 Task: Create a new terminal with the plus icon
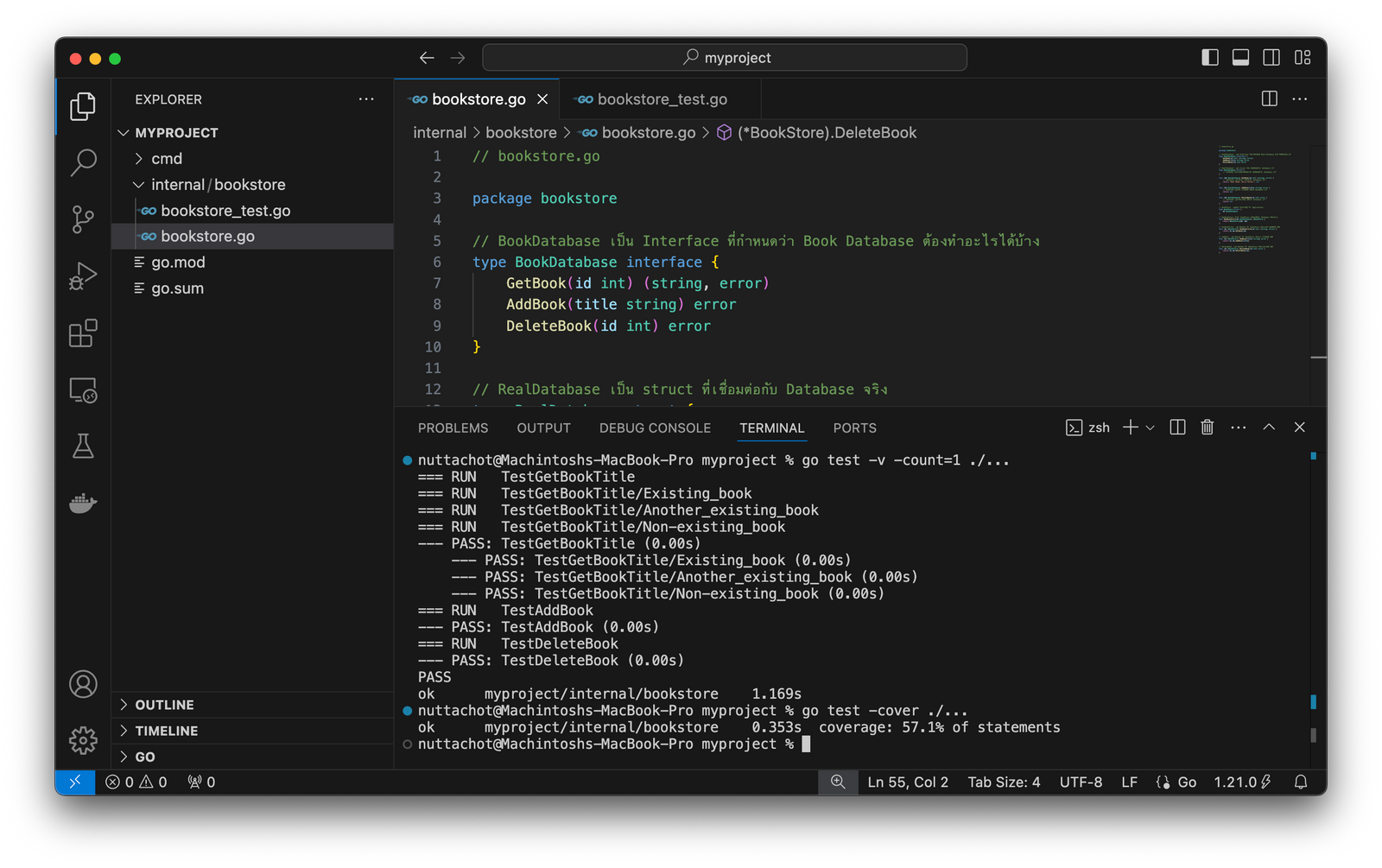coord(1130,427)
